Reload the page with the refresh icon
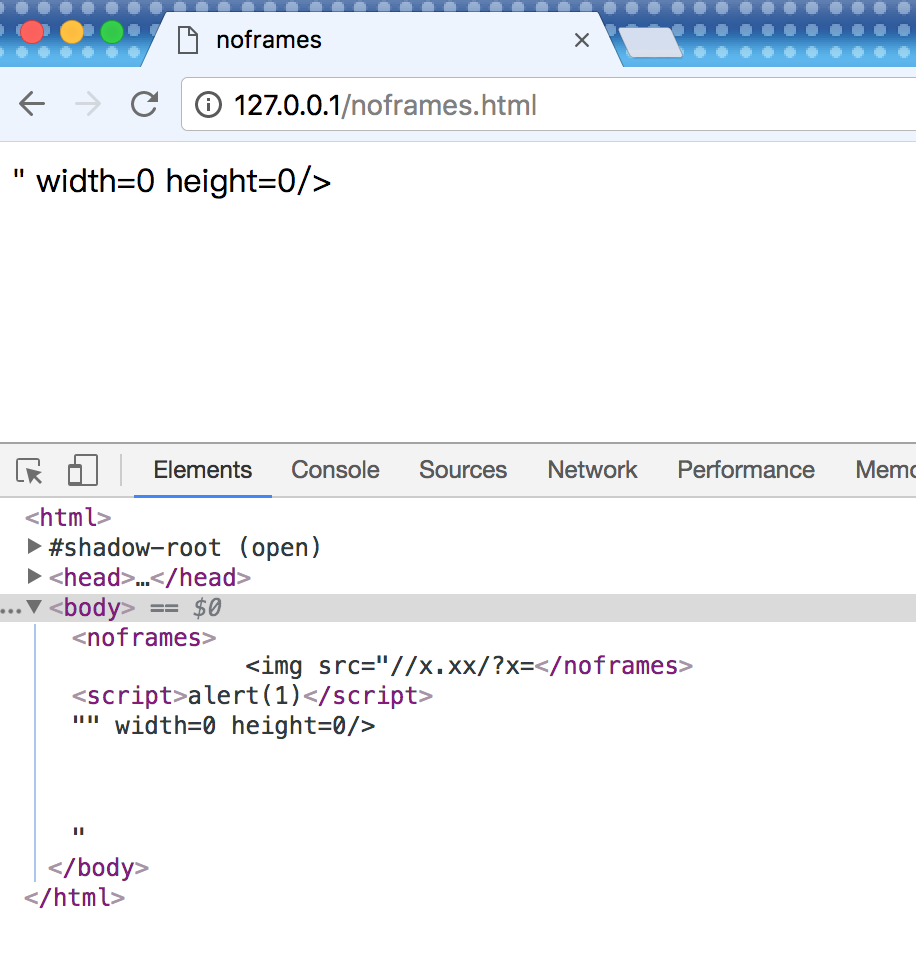 click(145, 104)
